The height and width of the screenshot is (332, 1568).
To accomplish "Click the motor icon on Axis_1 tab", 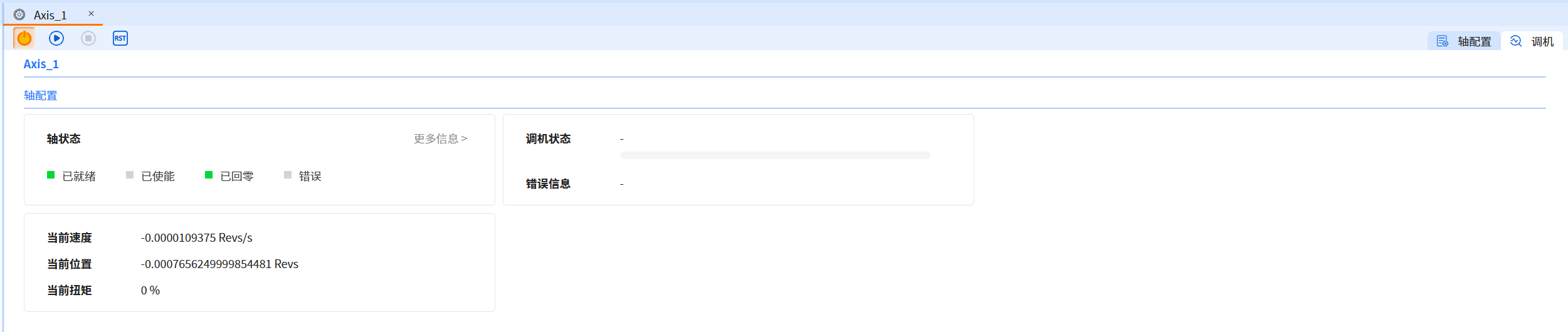I will 19,14.
